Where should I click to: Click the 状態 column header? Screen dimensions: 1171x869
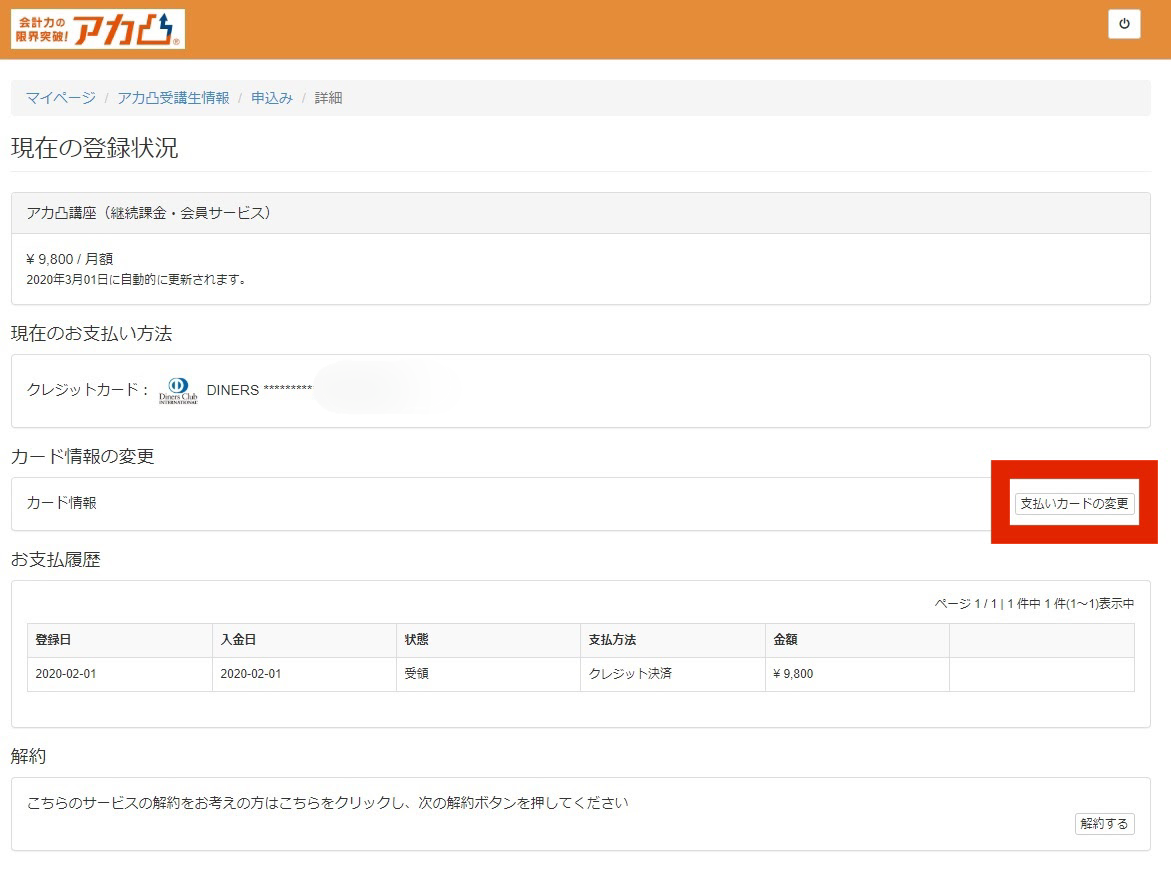pyautogui.click(x=415, y=640)
